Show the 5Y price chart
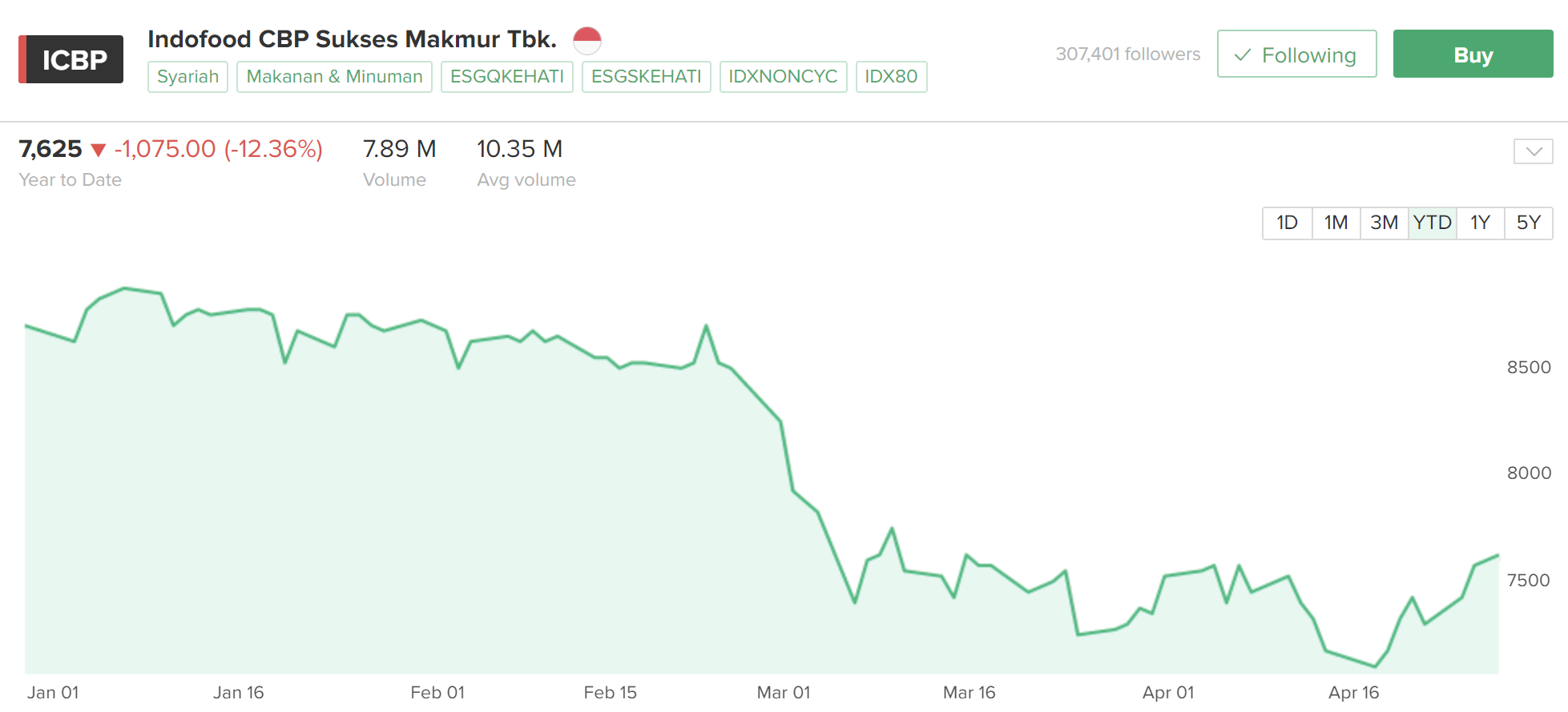This screenshot has height=712, width=1568. click(x=1529, y=223)
